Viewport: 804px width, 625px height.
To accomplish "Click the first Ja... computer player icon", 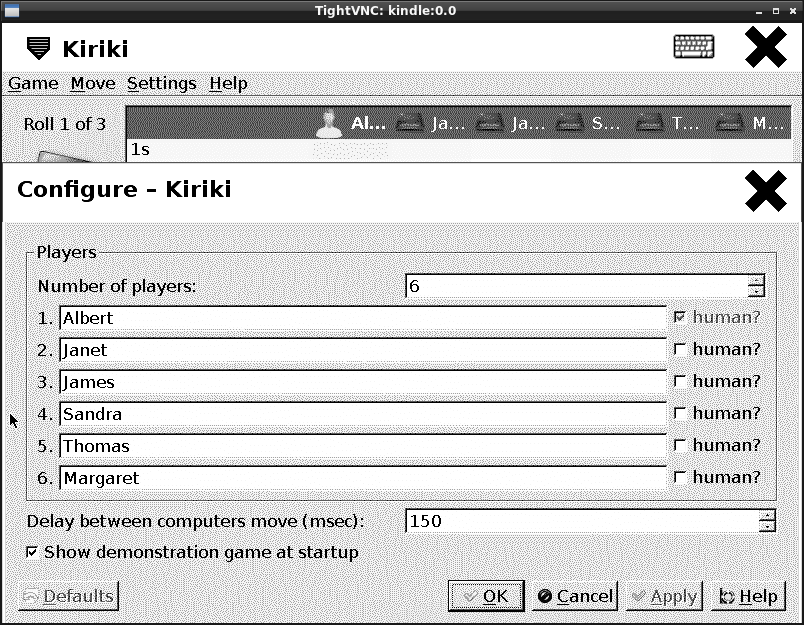I will pos(409,123).
